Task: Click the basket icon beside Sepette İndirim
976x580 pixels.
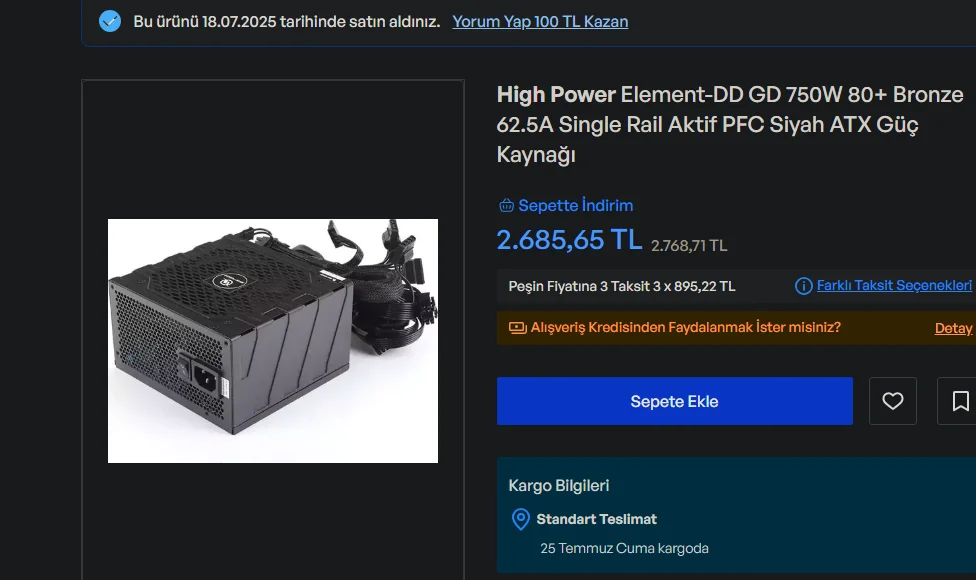Action: [x=506, y=205]
